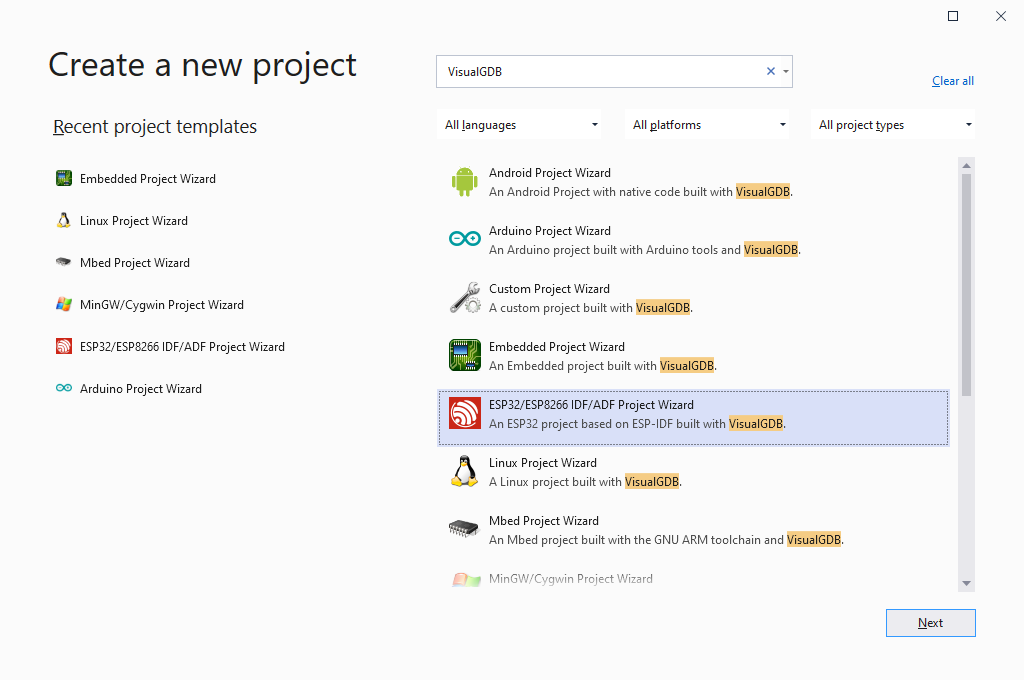Click the Embedded Project Wizard chip icon in results
Image resolution: width=1024 pixels, height=680 pixels.
(x=464, y=355)
